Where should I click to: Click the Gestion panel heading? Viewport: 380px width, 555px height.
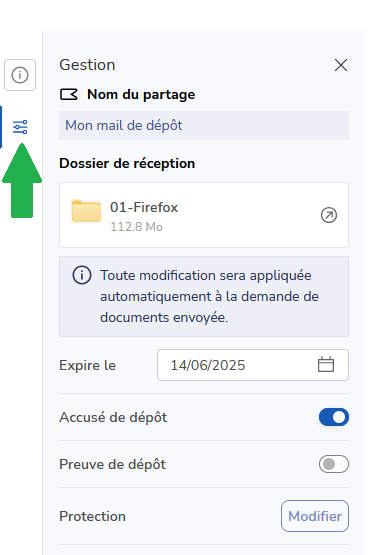(87, 65)
